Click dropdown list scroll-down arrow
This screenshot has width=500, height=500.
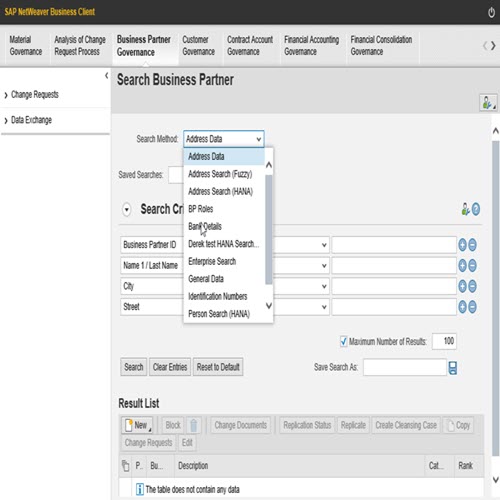point(269,306)
